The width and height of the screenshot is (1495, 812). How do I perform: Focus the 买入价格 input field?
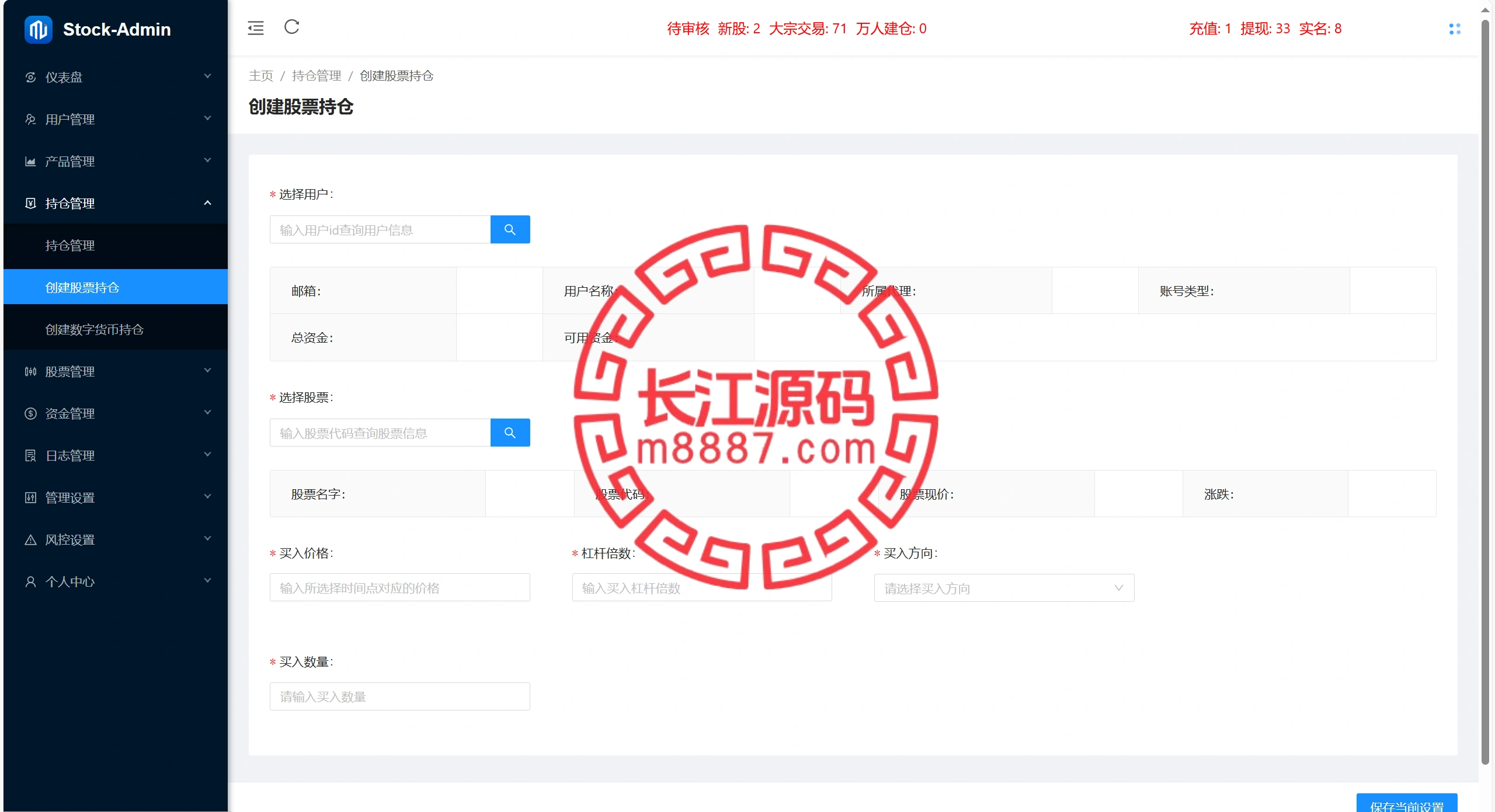400,587
